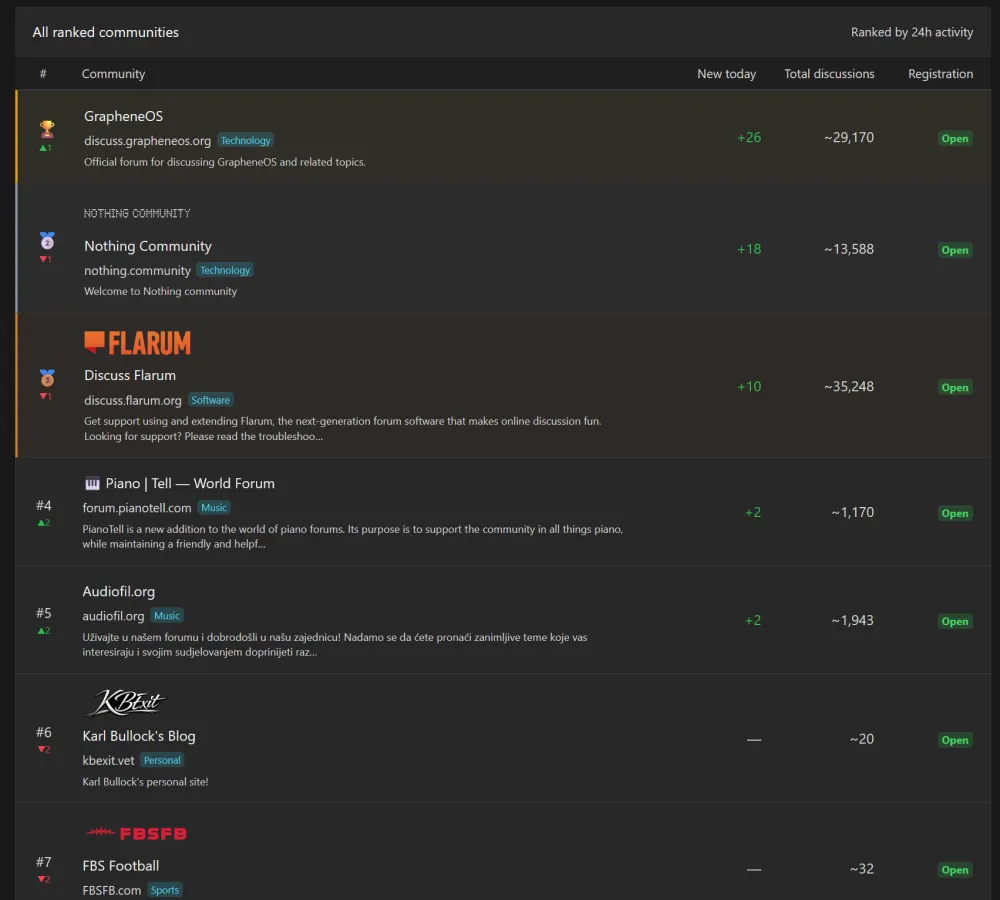Click Karl Bullock's personal site! description

pyautogui.click(x=145, y=782)
